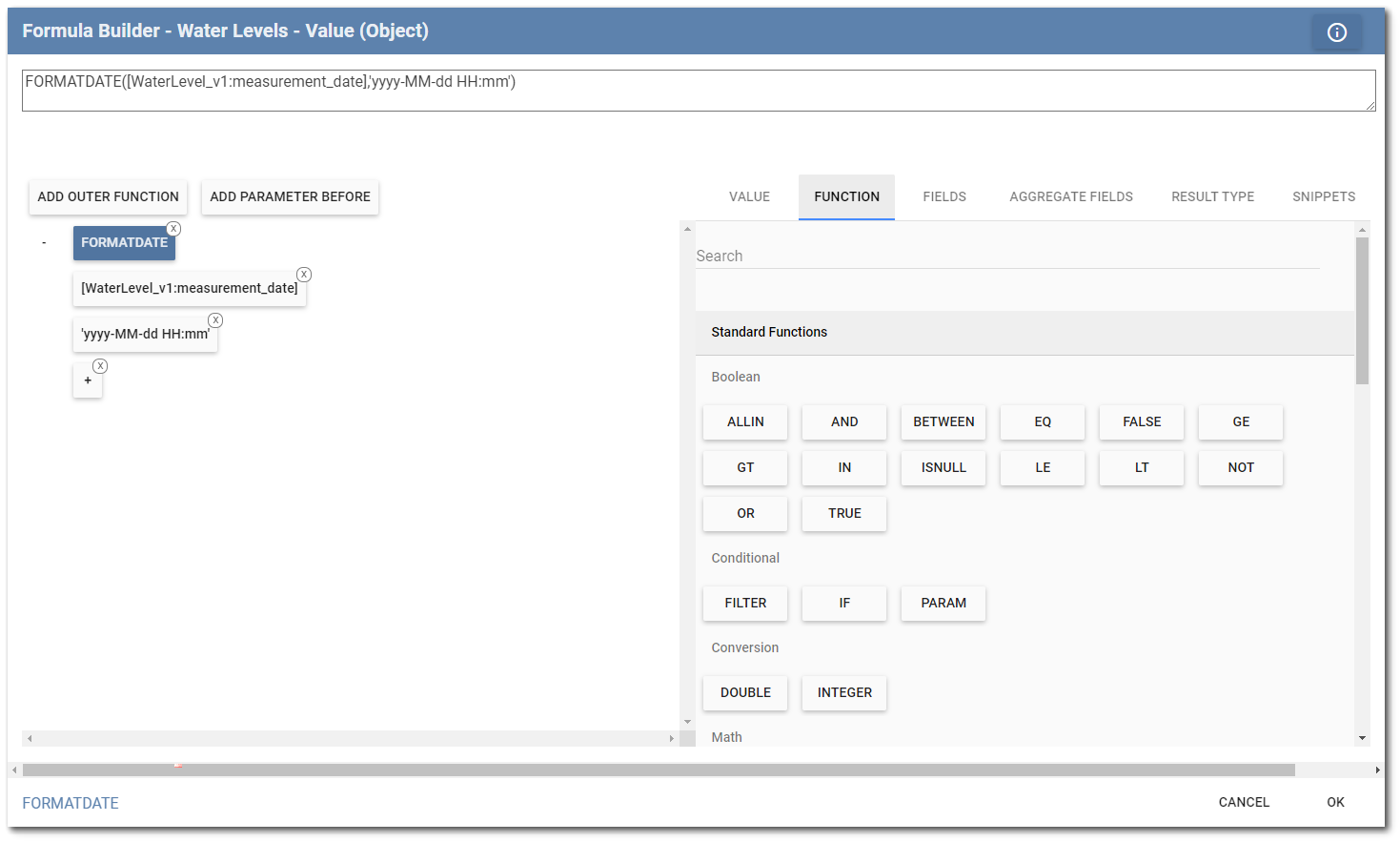Remove the empty parameter placeholder
This screenshot has height=842, width=1400.
(100, 365)
